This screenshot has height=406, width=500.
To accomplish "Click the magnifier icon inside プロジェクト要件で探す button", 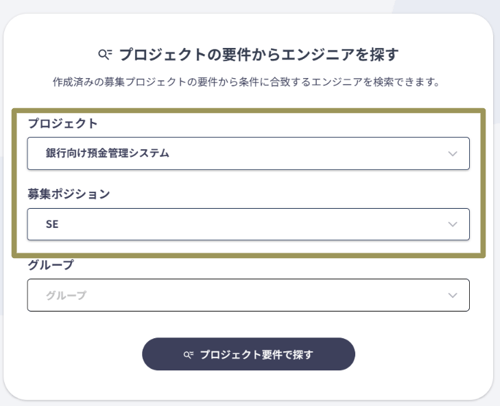I will [x=188, y=355].
